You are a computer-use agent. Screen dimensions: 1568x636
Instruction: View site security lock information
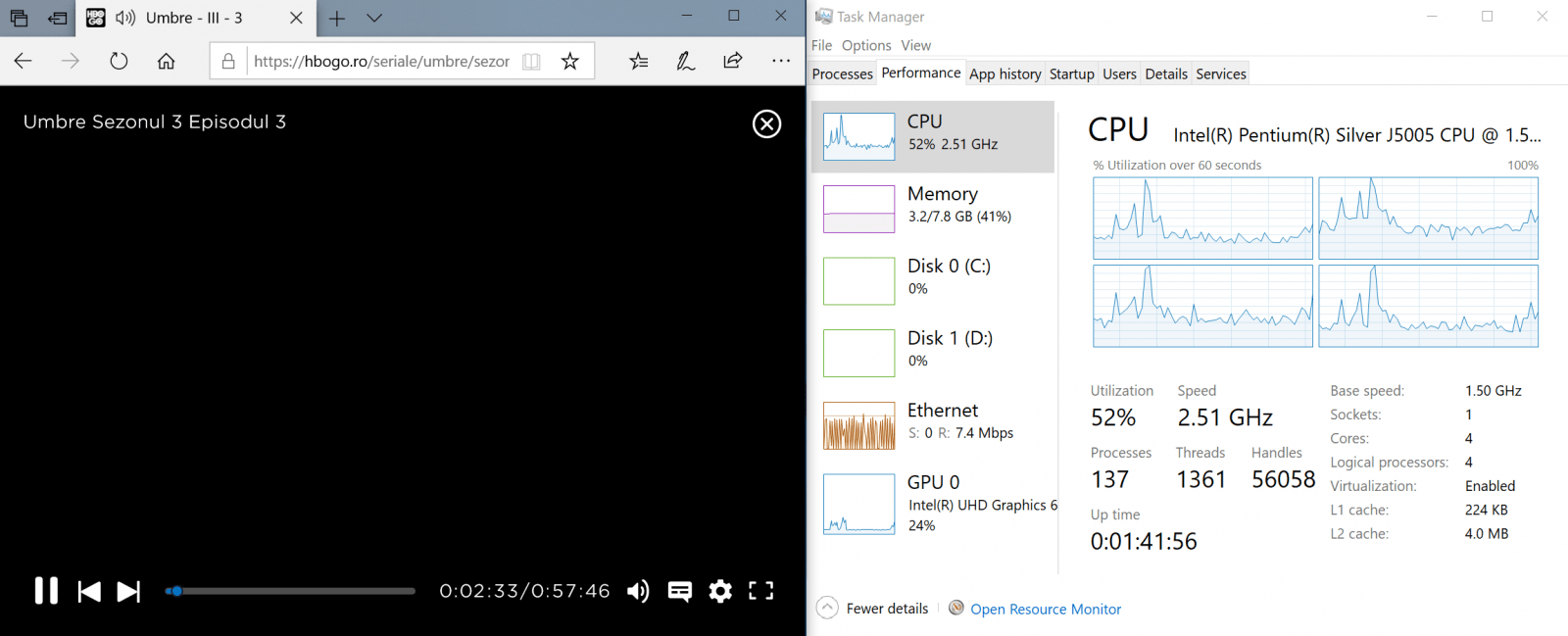[x=228, y=61]
